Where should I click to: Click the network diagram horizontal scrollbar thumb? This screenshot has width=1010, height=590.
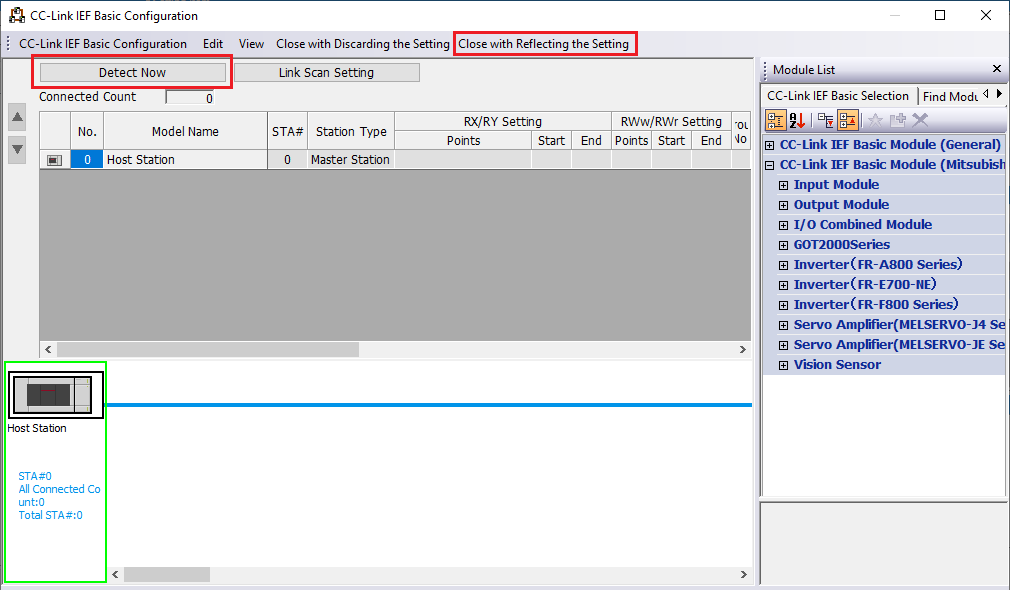167,574
